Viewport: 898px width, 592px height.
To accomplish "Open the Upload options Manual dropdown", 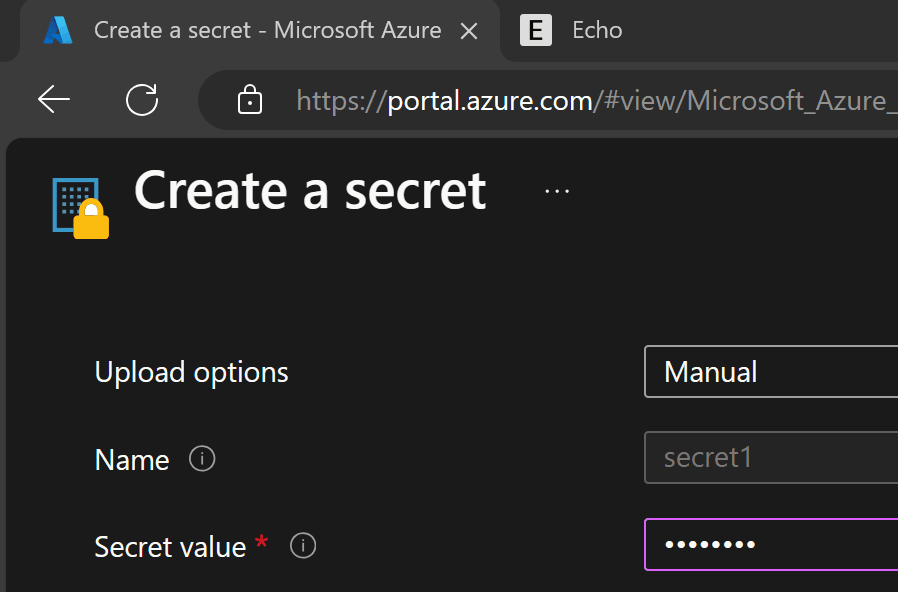I will [x=771, y=372].
